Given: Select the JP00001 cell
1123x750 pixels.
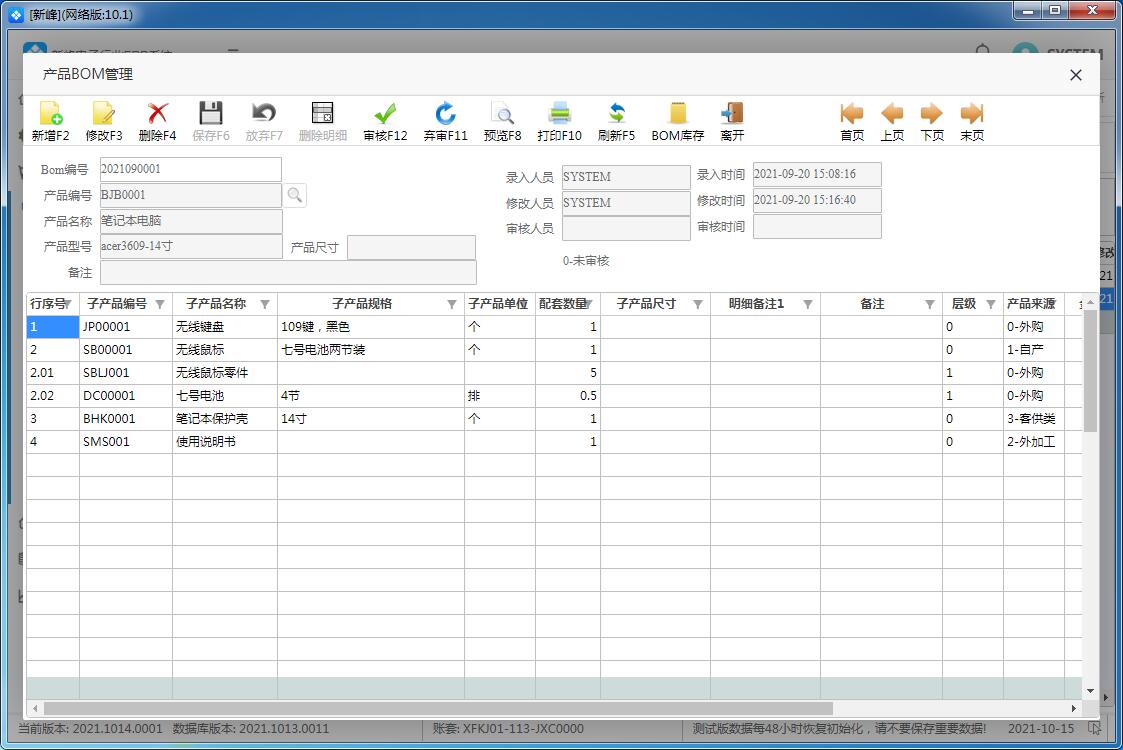Looking at the screenshot, I should click(x=125, y=327).
